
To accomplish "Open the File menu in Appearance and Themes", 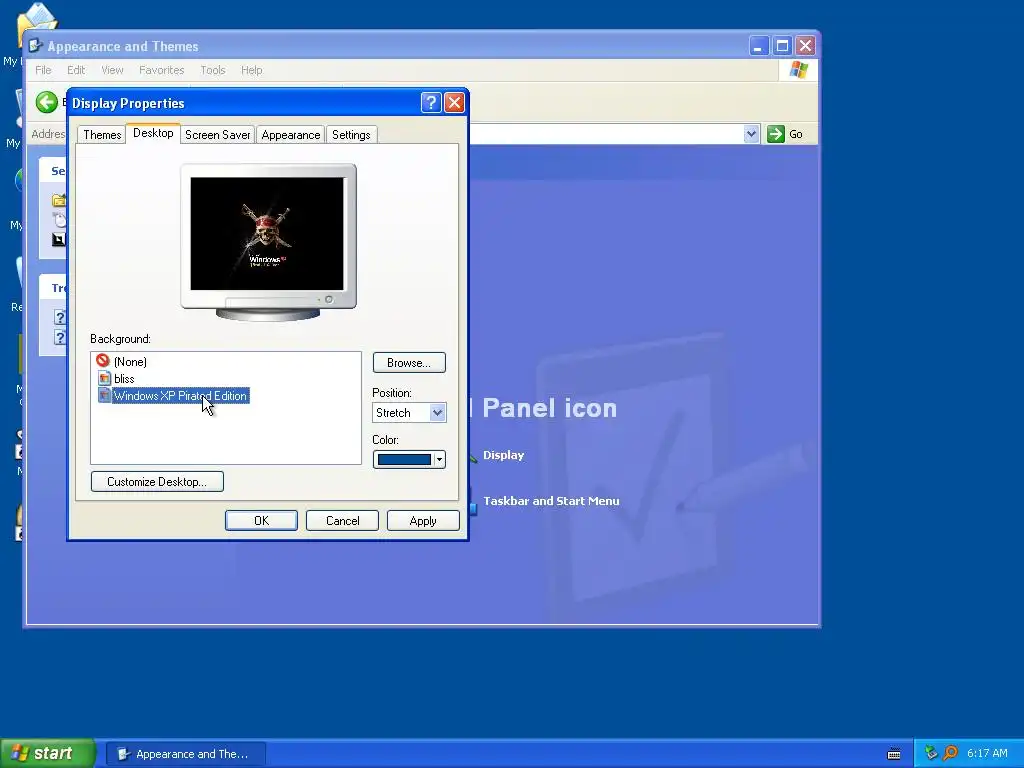I will [x=43, y=70].
